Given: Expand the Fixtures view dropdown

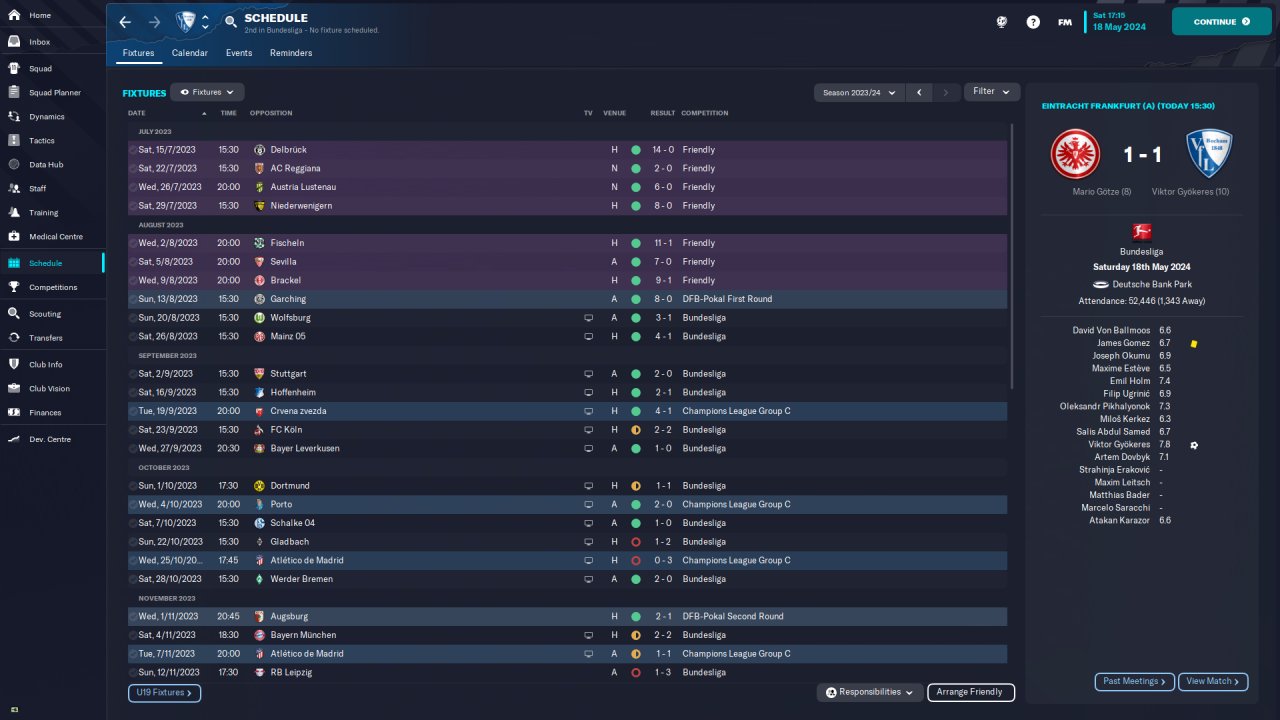Looking at the screenshot, I should coord(207,92).
